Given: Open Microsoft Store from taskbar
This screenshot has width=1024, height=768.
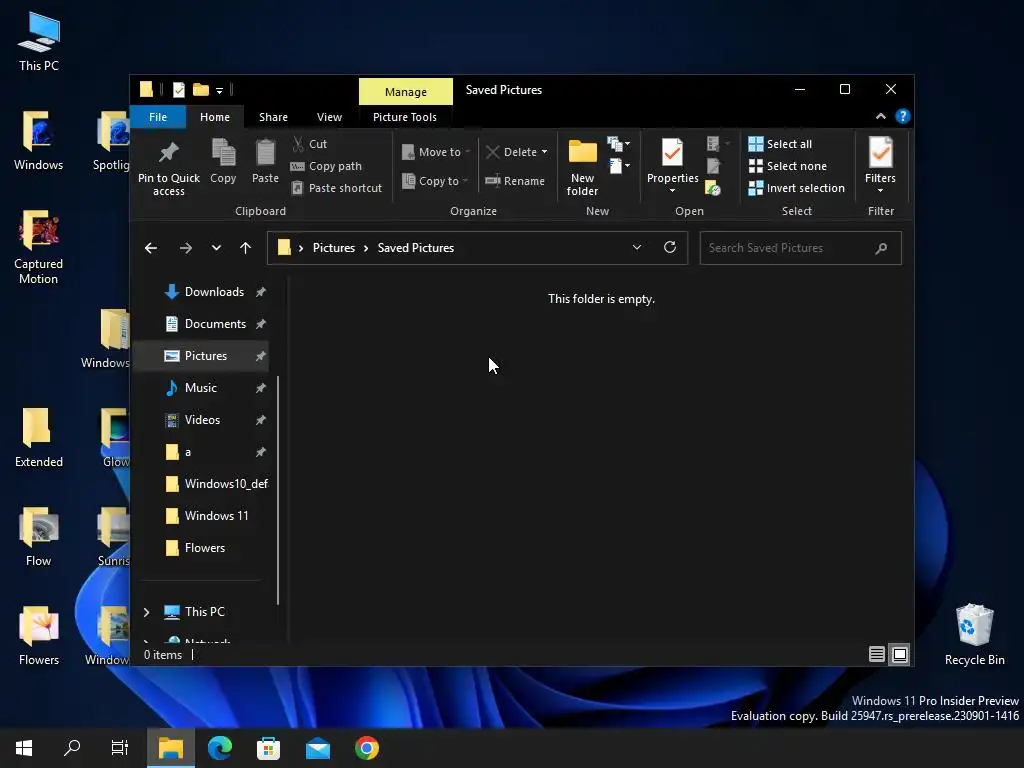Looking at the screenshot, I should coord(268,748).
